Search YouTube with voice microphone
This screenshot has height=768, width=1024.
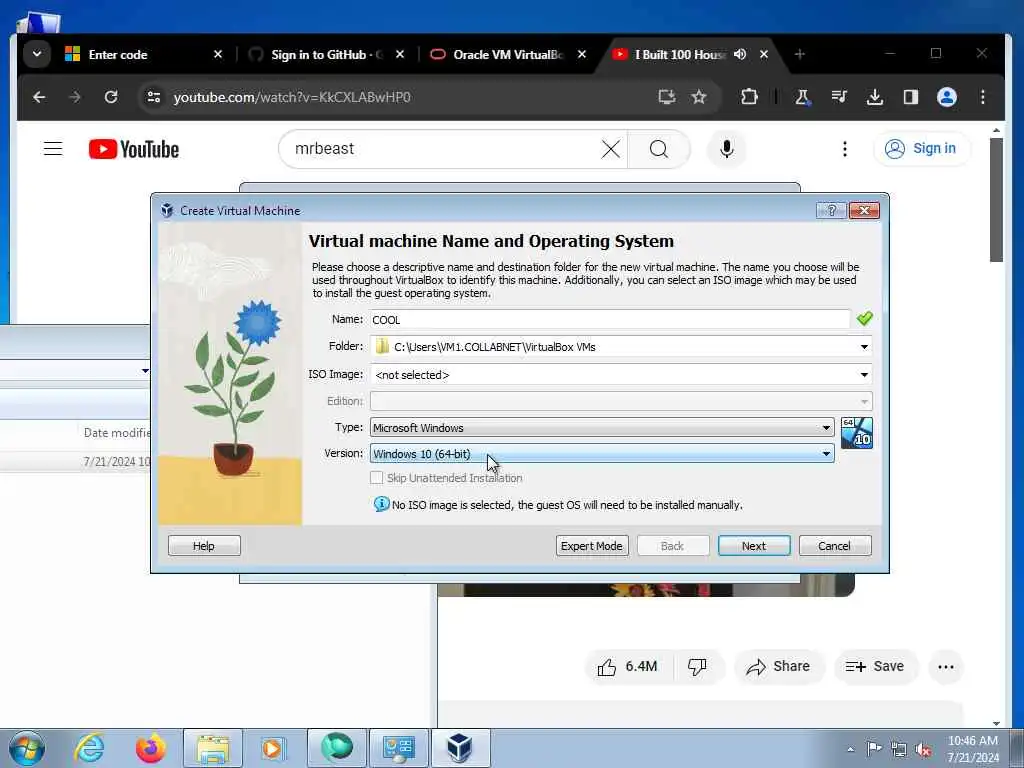tap(727, 149)
